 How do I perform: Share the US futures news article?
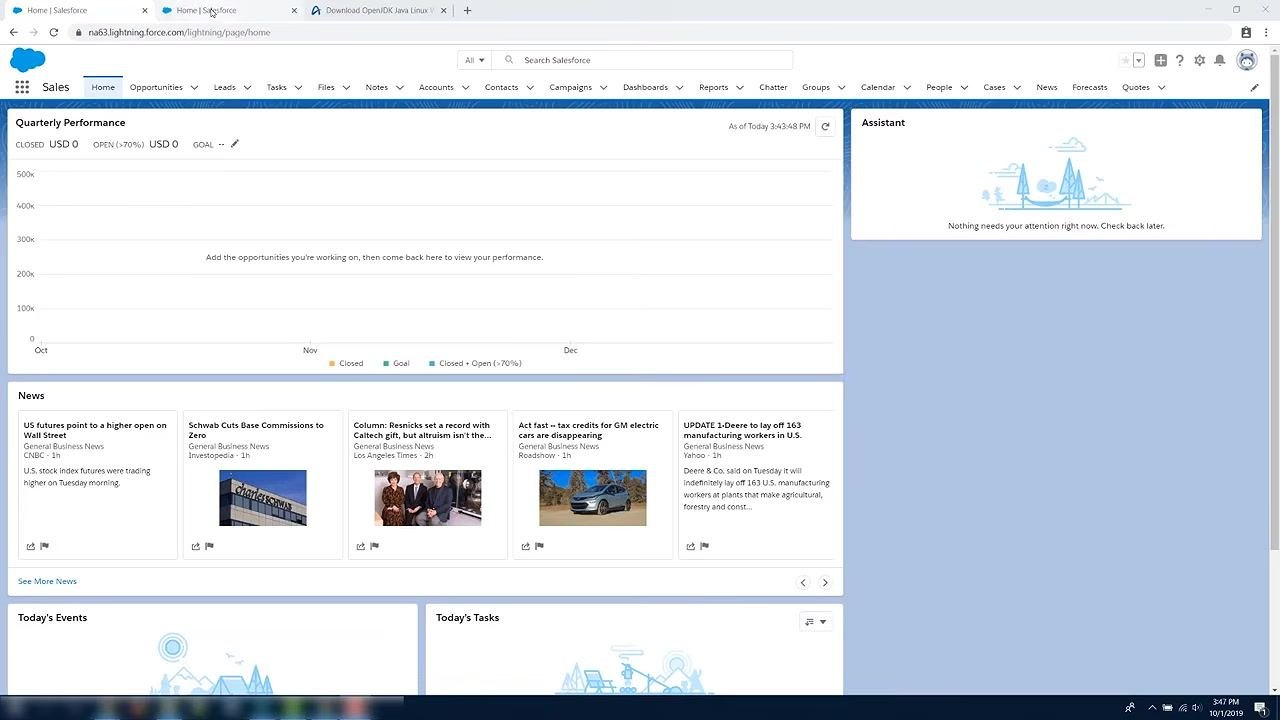(31, 546)
